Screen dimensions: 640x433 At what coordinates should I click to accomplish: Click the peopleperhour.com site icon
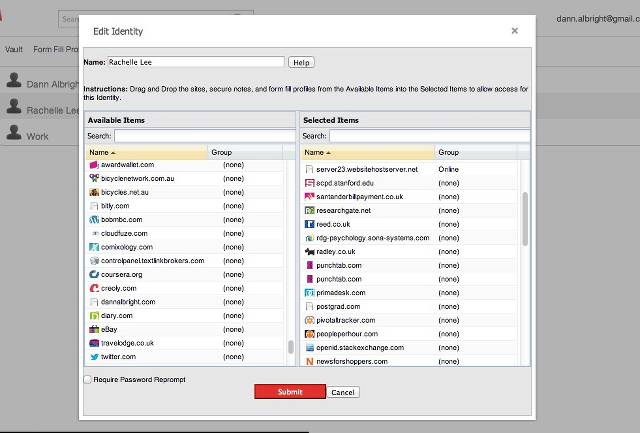(309, 334)
